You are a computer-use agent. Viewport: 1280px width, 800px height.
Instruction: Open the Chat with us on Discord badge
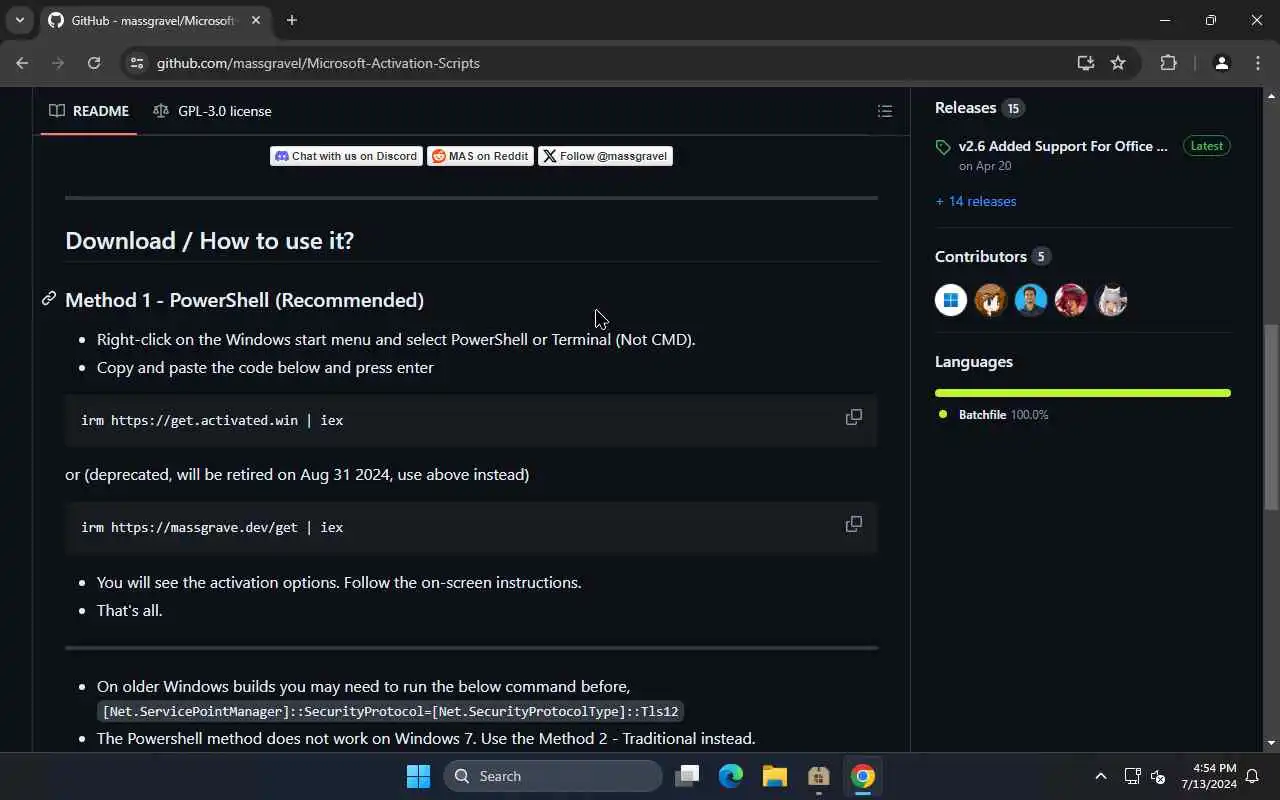click(x=346, y=156)
